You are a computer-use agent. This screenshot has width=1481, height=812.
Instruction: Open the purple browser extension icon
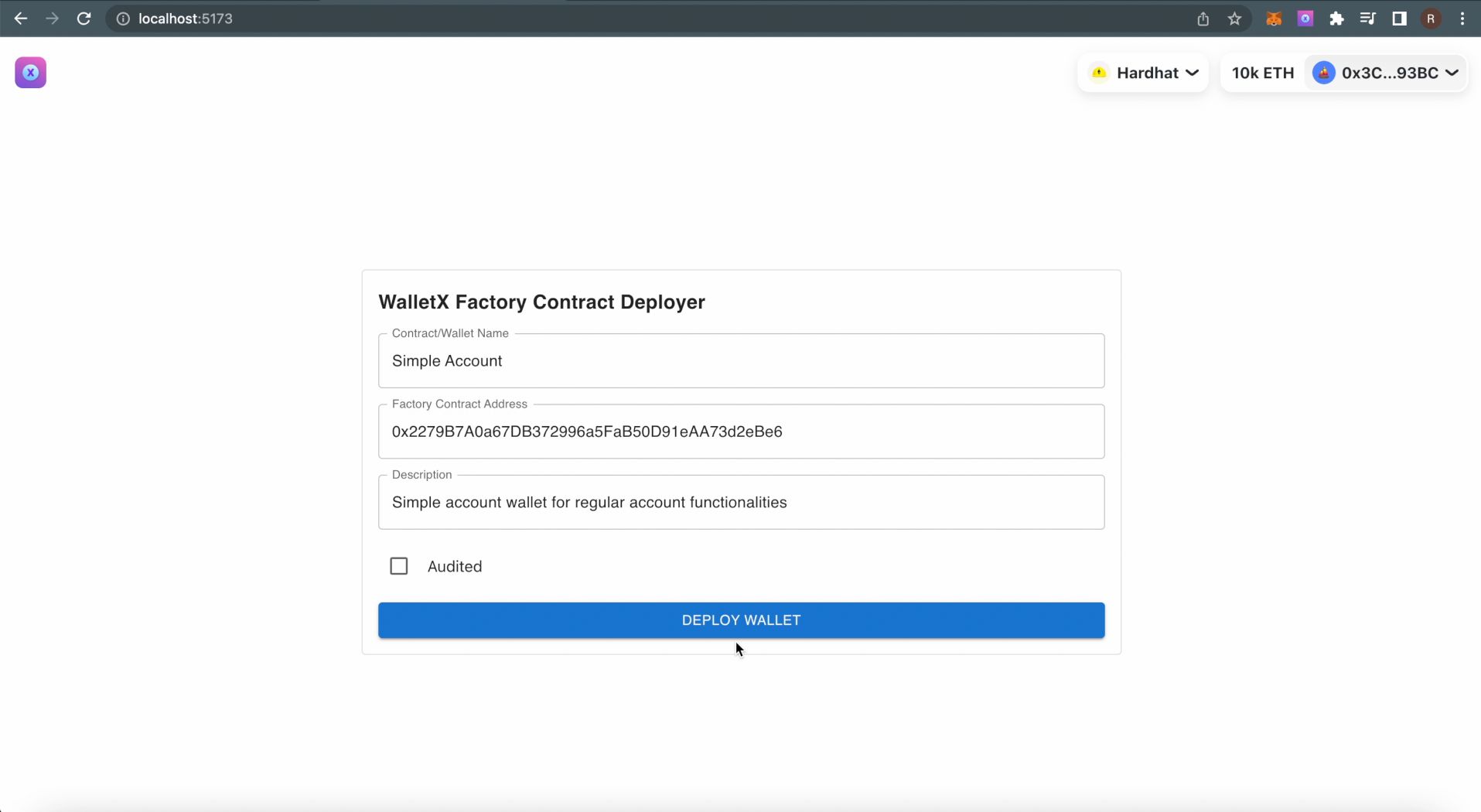[1305, 19]
